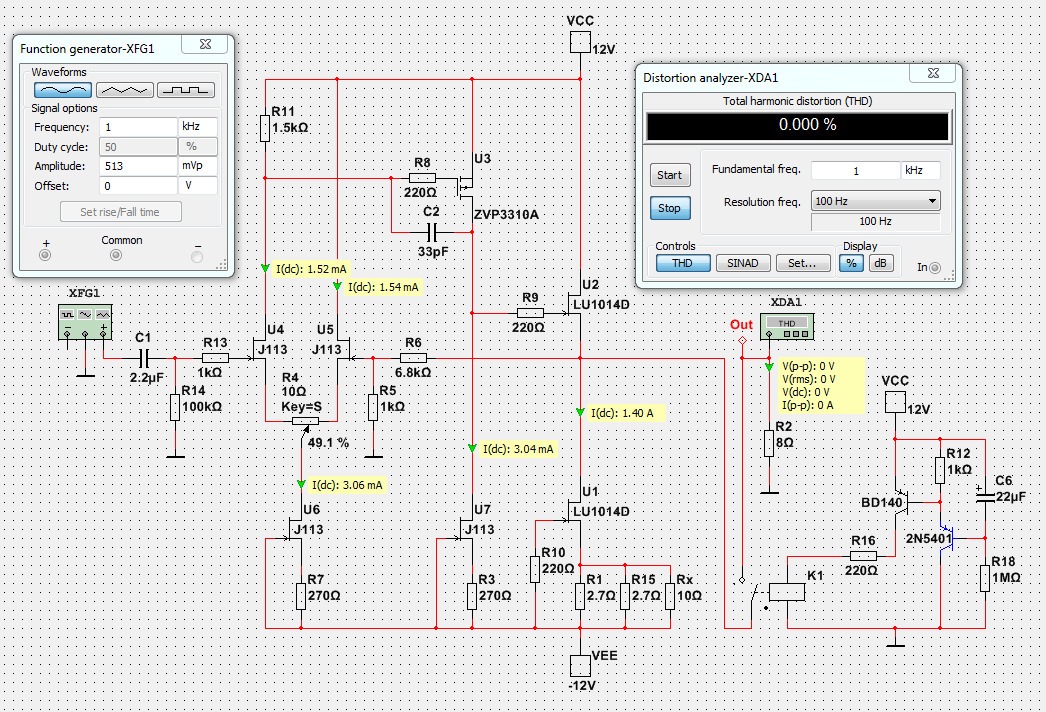Open the amplitude unit mVp selector
The width and height of the screenshot is (1046, 712).
click(197, 165)
